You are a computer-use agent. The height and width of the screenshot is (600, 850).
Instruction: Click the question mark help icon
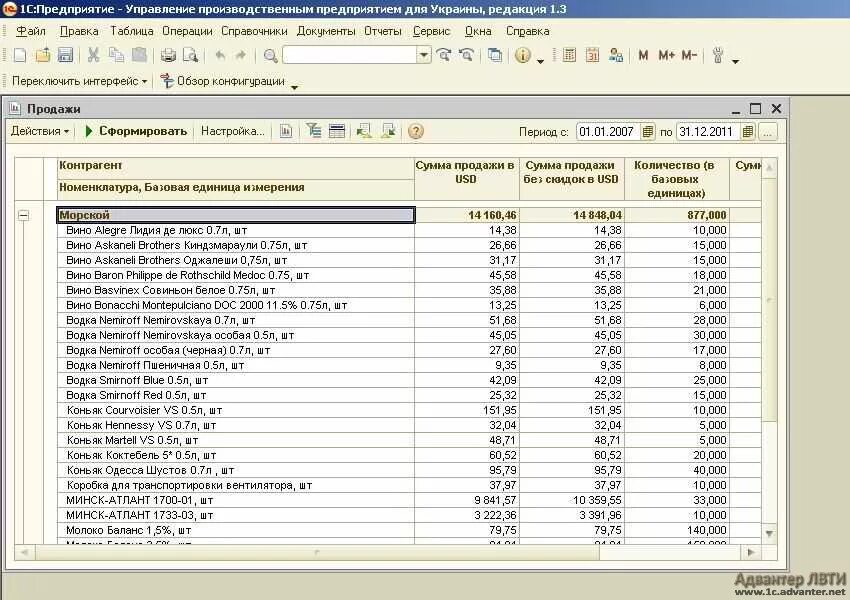coord(416,131)
